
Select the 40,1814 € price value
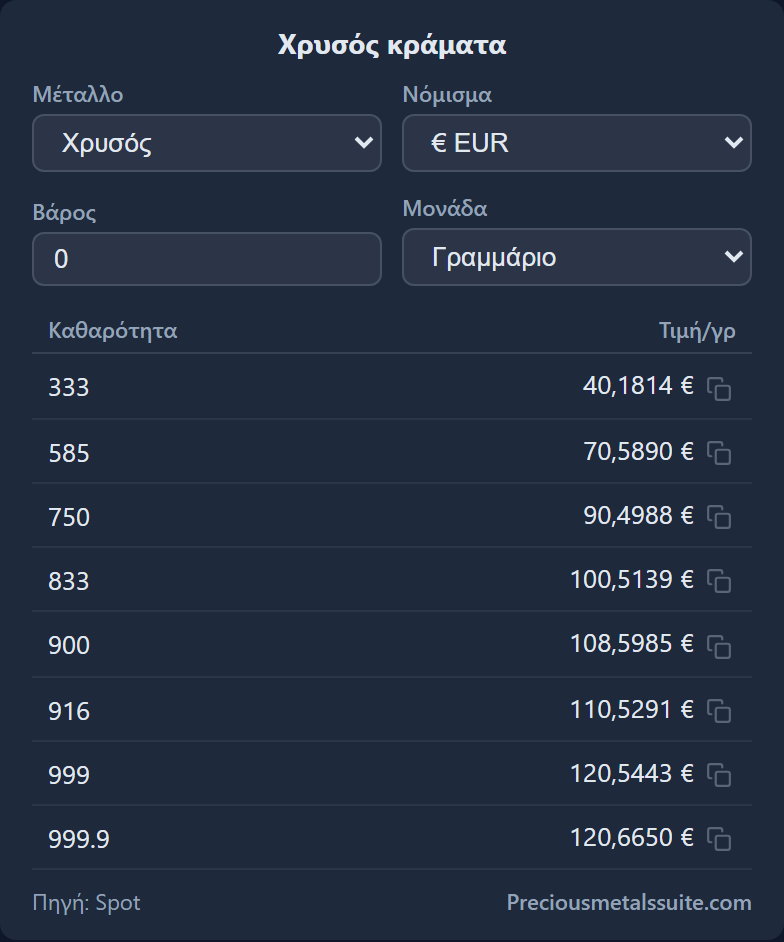click(638, 385)
